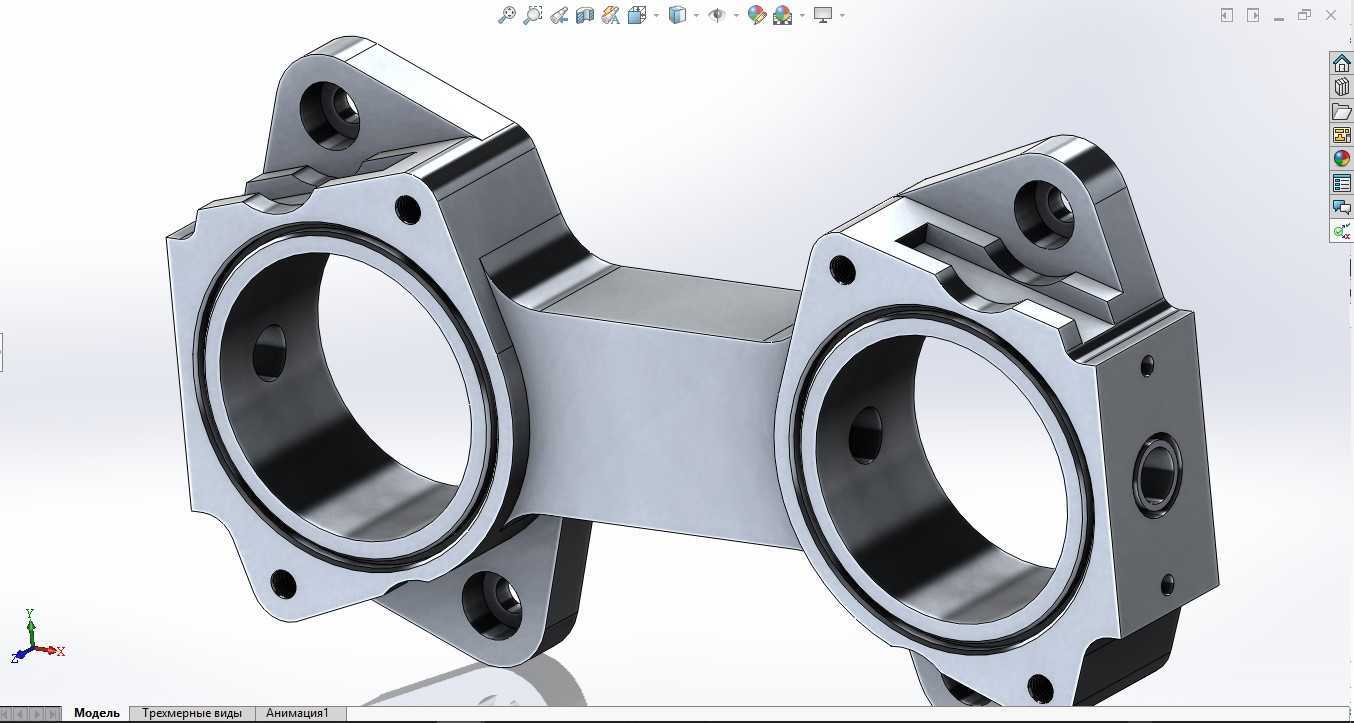Open the last task pane tab with checkmark
This screenshot has width=1354, height=723.
pos(1341,231)
